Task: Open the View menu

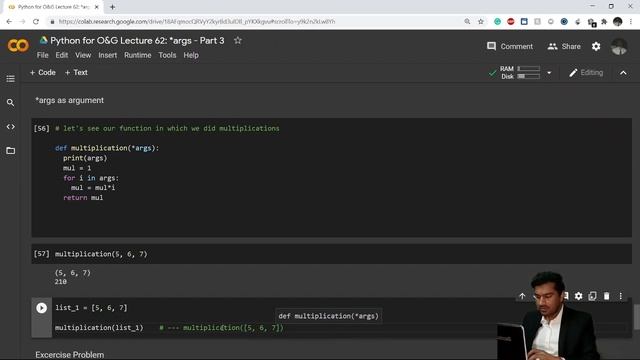Action: [83, 55]
